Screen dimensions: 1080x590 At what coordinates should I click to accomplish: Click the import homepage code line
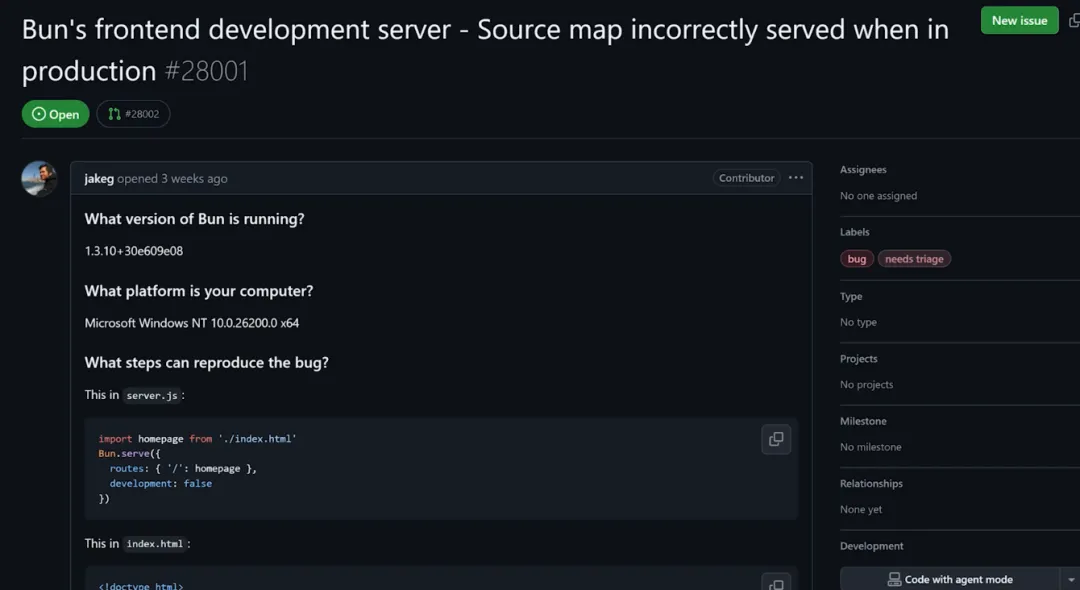click(x=197, y=439)
